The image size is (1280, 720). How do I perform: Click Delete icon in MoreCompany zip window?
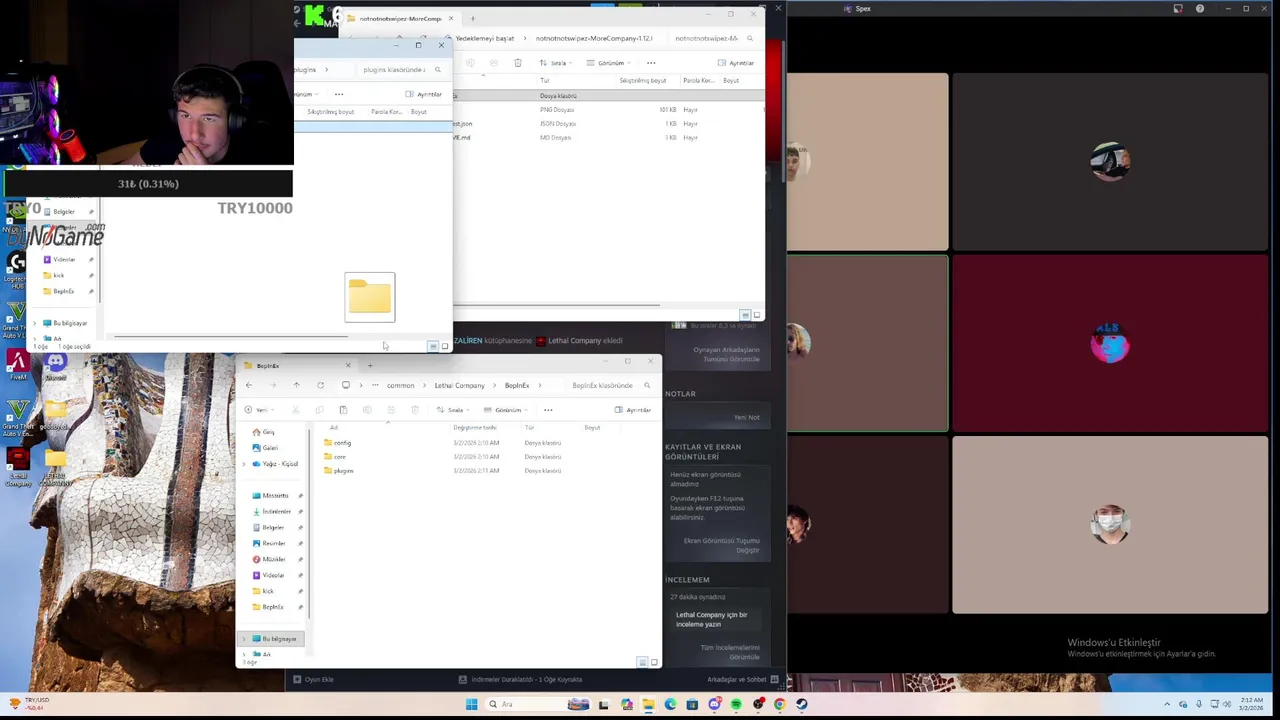click(x=517, y=63)
